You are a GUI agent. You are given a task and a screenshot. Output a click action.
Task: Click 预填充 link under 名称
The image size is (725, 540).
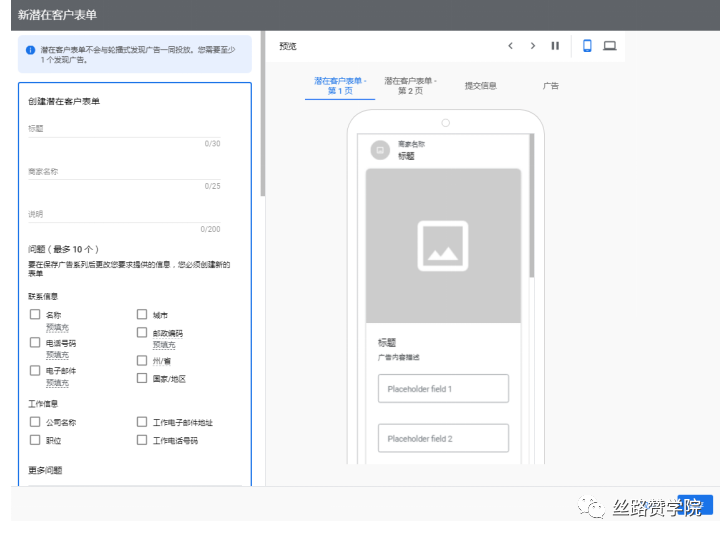(57, 328)
